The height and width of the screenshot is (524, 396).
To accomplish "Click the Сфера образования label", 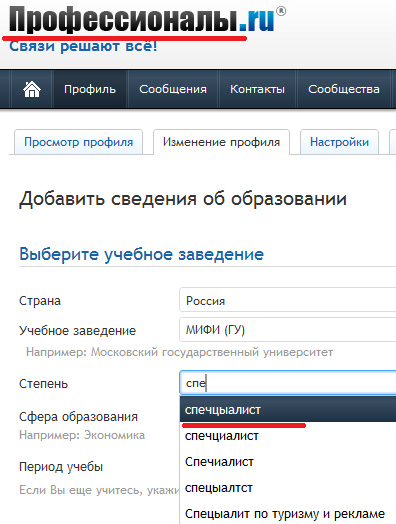I will coord(78,417).
